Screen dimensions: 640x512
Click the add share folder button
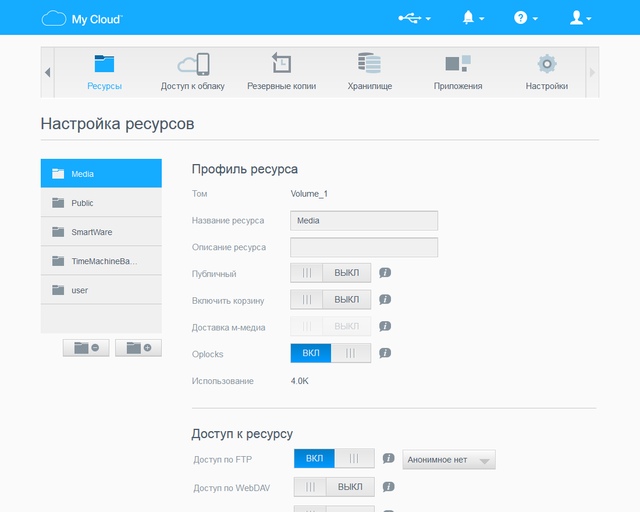(x=138, y=348)
